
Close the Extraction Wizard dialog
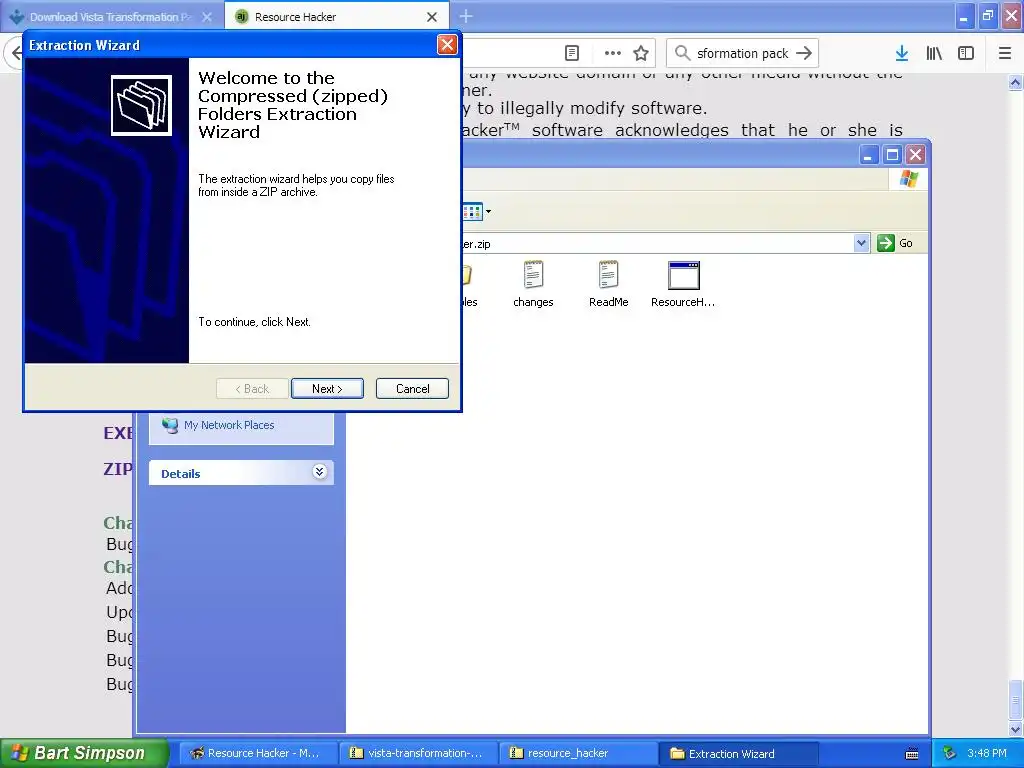point(447,44)
